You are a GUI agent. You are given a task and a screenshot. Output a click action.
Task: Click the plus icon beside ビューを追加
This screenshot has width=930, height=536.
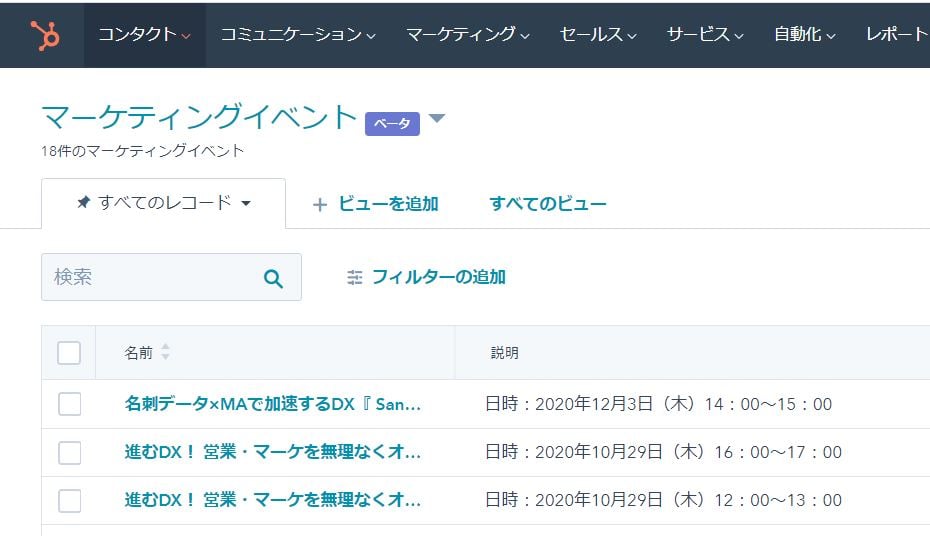point(320,205)
